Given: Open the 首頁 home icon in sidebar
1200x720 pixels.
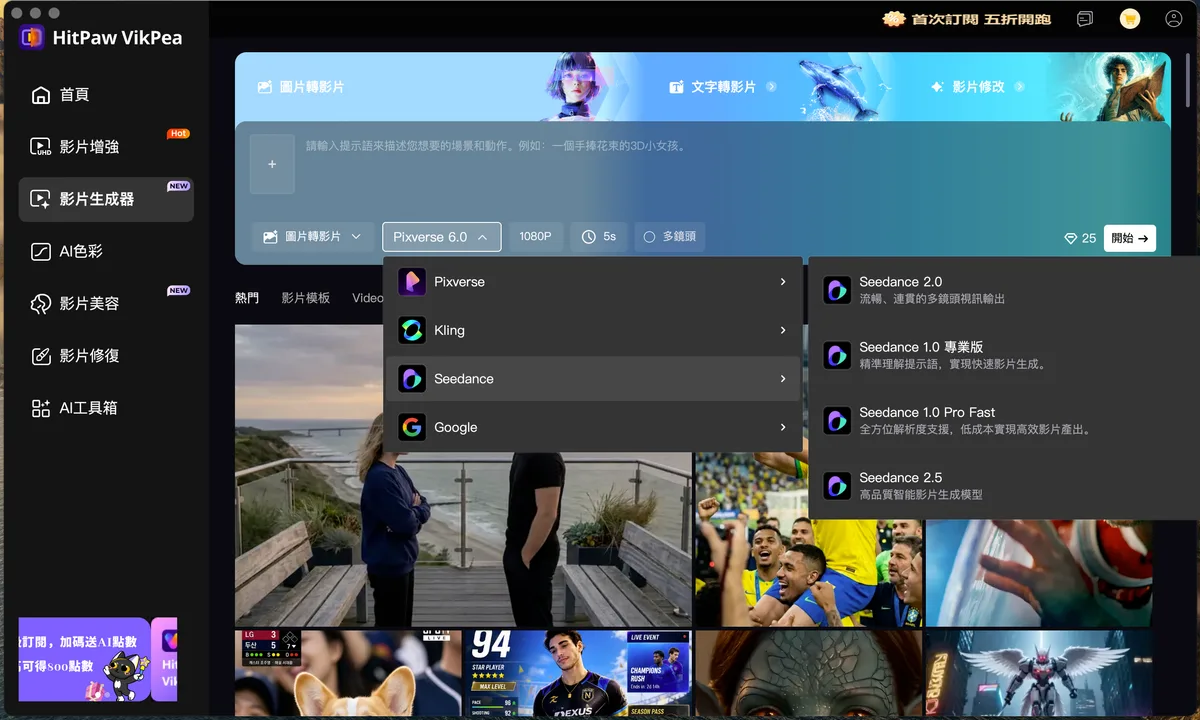Looking at the screenshot, I should 41,95.
